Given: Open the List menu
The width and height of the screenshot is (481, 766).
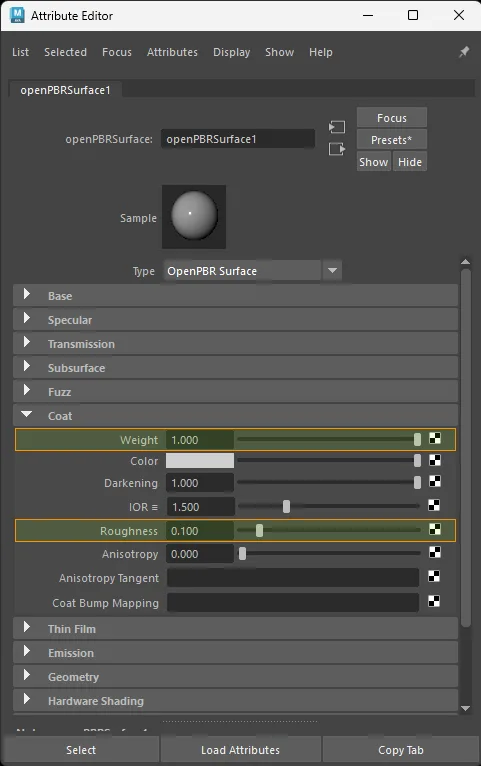Looking at the screenshot, I should (x=21, y=52).
